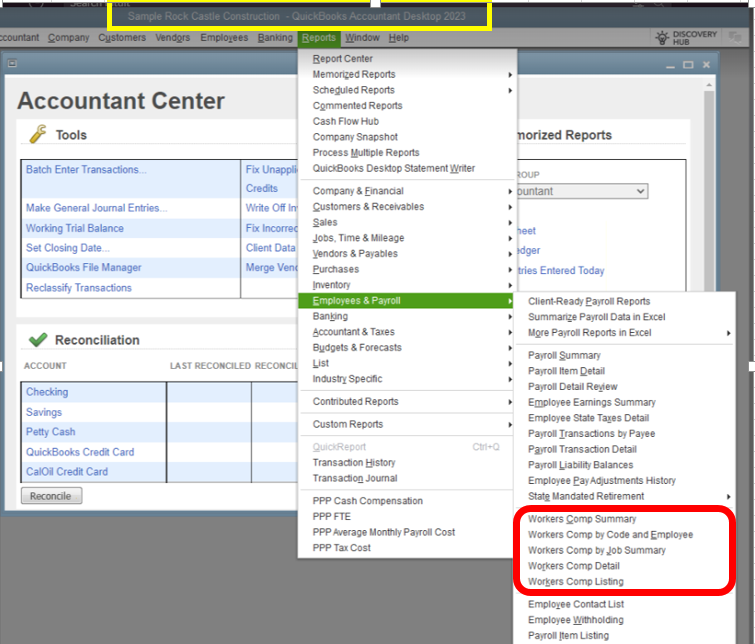Click the Reconciliation green checkmark icon
This screenshot has height=644, width=755.
click(x=38, y=340)
